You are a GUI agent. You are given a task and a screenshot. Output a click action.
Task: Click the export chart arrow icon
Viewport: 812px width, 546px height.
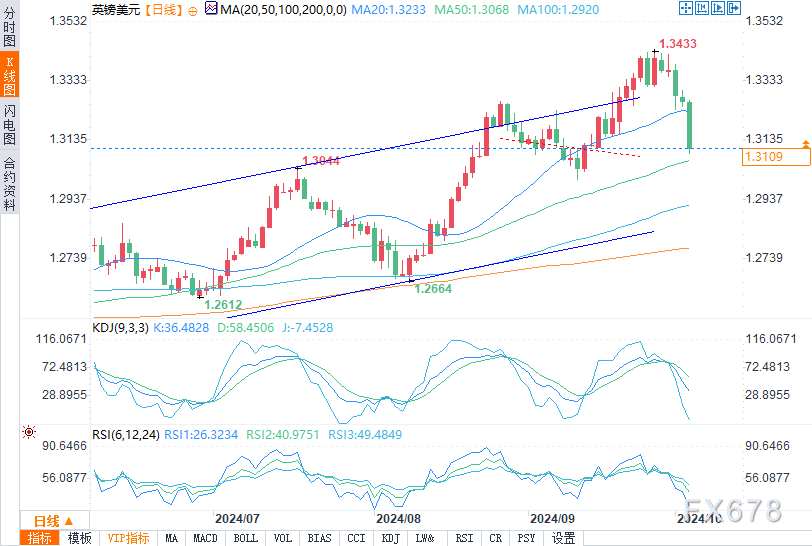point(734,8)
